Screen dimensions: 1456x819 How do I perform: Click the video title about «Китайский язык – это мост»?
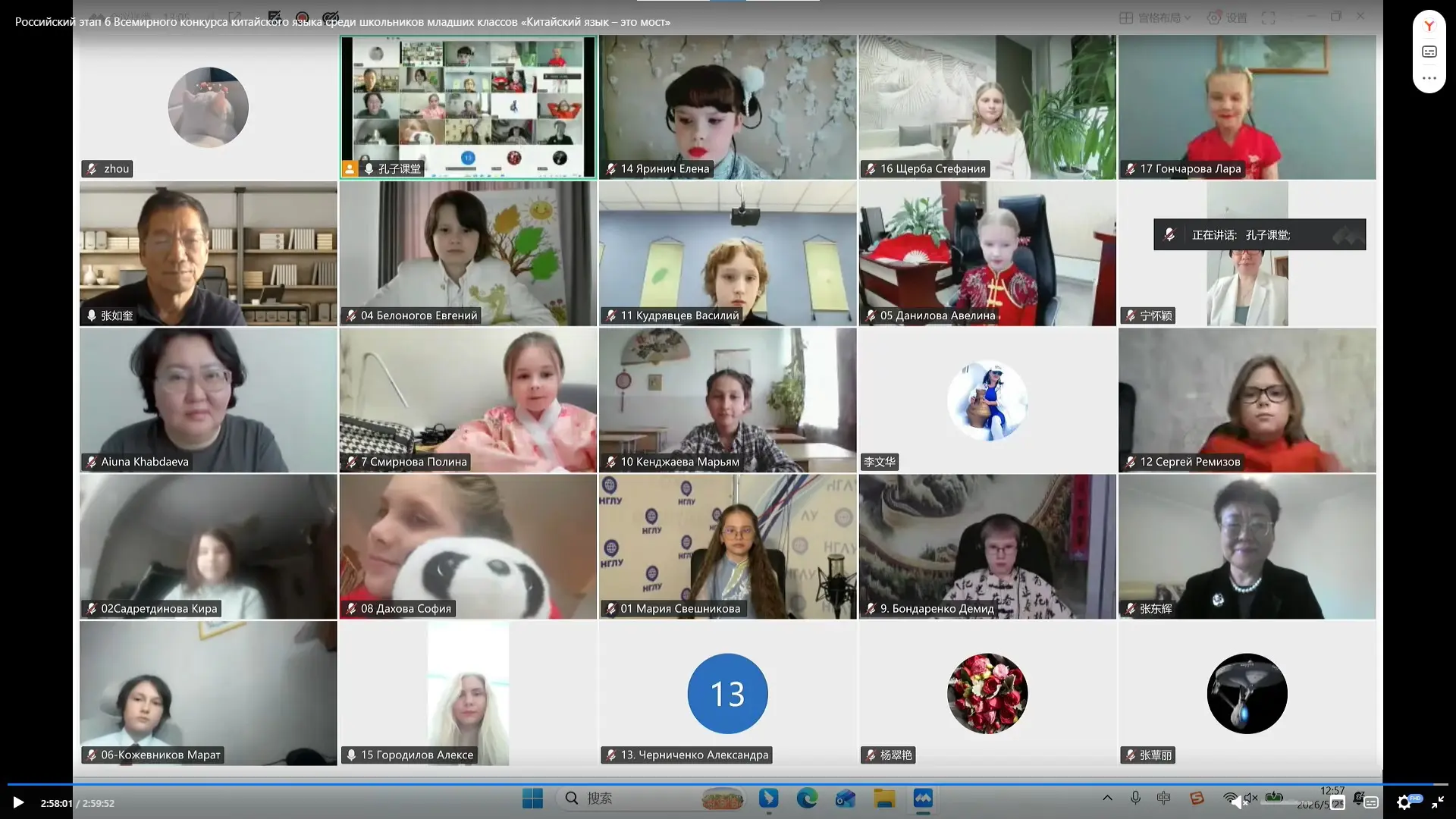tap(343, 22)
